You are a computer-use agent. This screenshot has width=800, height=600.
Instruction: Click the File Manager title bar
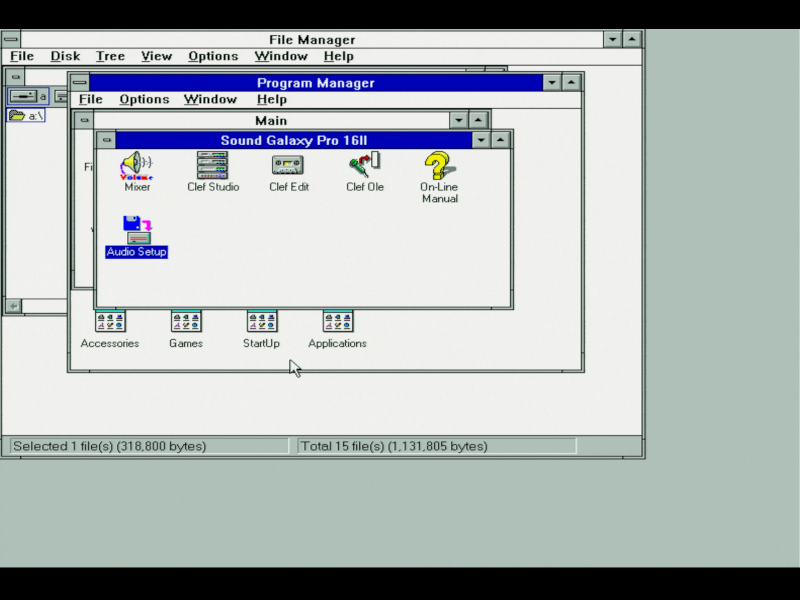pyautogui.click(x=312, y=39)
